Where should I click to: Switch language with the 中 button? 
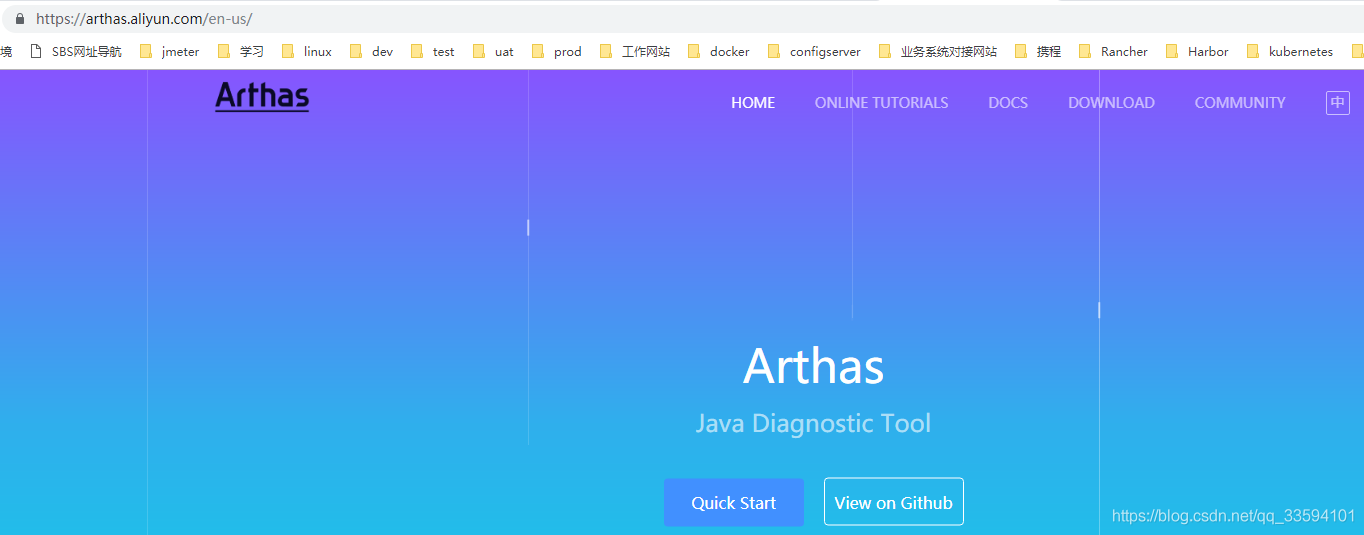point(1338,103)
